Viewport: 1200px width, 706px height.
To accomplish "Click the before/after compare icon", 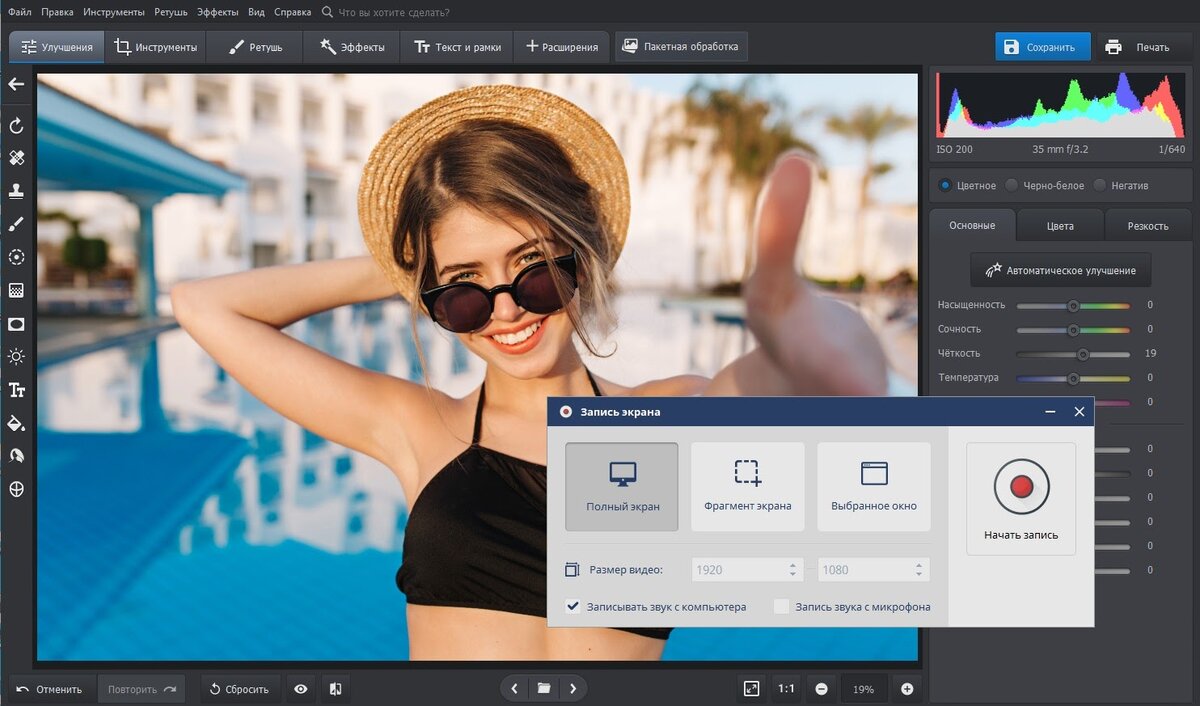I will coord(336,689).
